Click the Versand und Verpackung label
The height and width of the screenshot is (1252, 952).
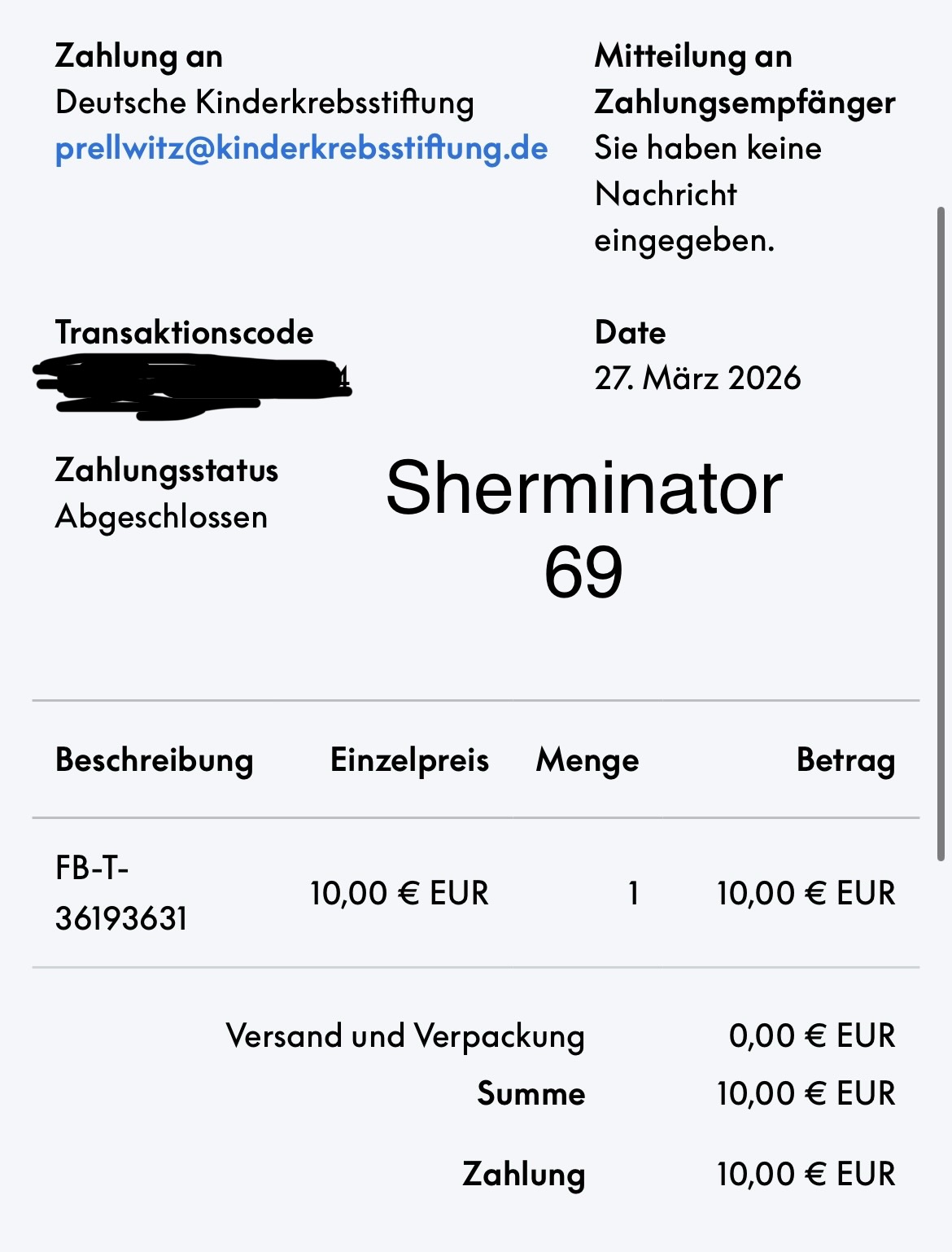coord(405,1036)
